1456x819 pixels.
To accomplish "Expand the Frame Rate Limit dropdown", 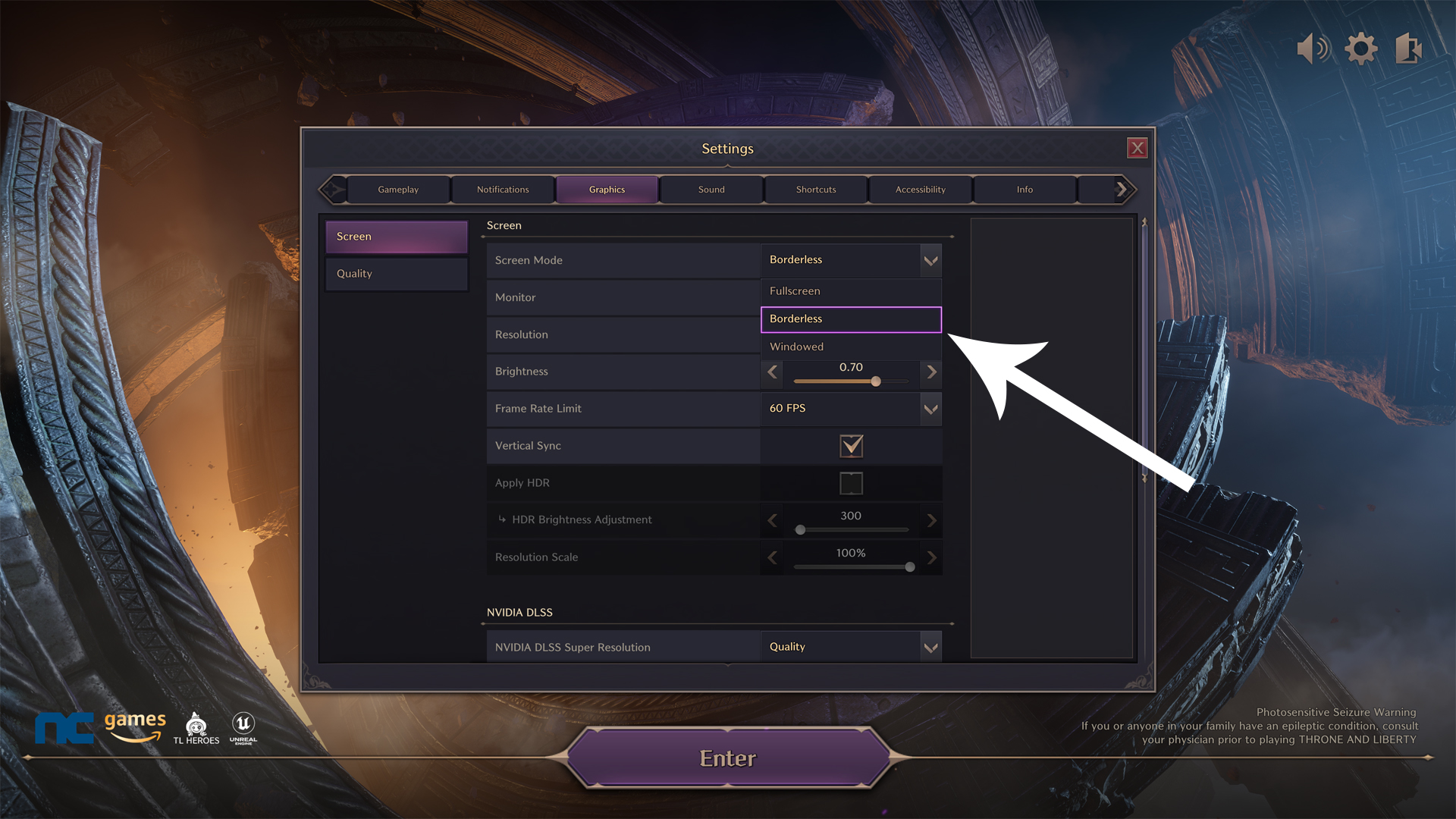I will coord(929,408).
